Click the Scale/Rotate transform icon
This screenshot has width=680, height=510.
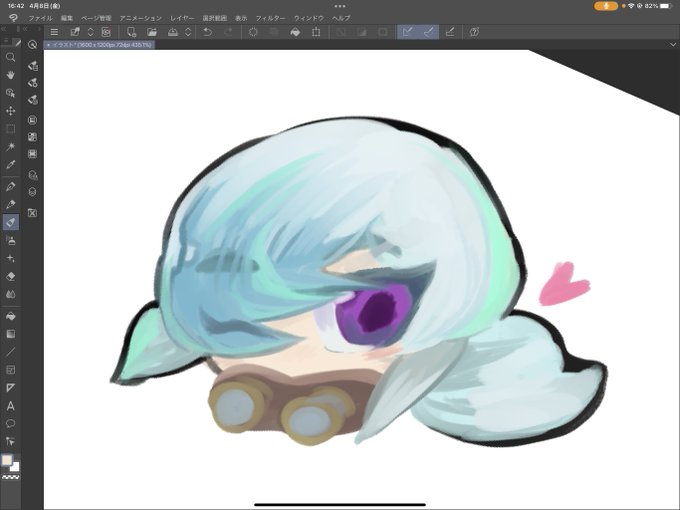coord(316,32)
